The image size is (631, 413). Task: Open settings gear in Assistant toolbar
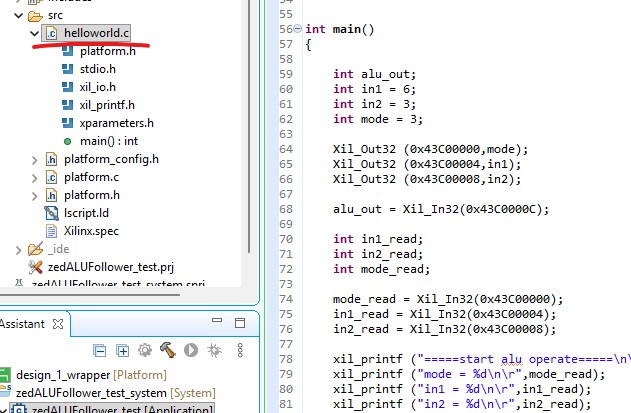click(x=144, y=350)
